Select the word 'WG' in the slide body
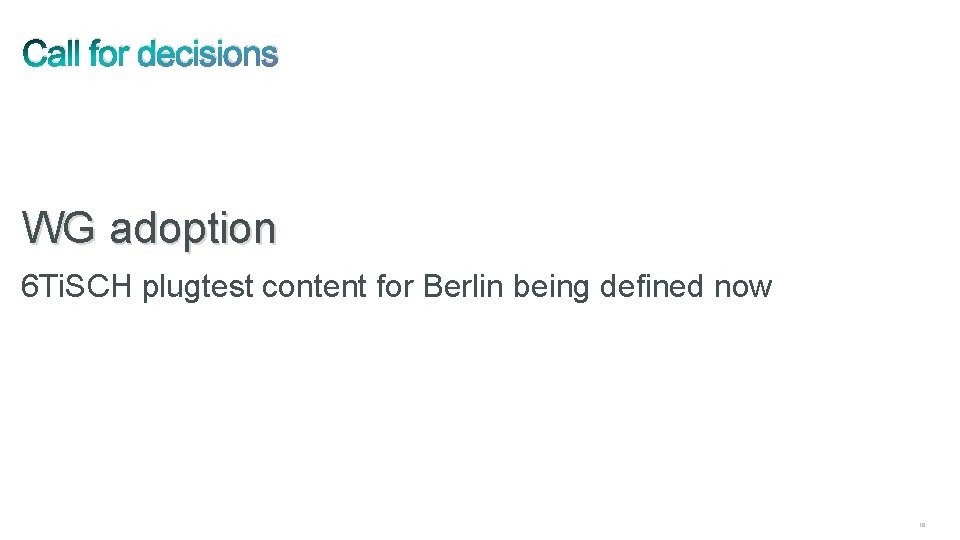 (x=58, y=227)
